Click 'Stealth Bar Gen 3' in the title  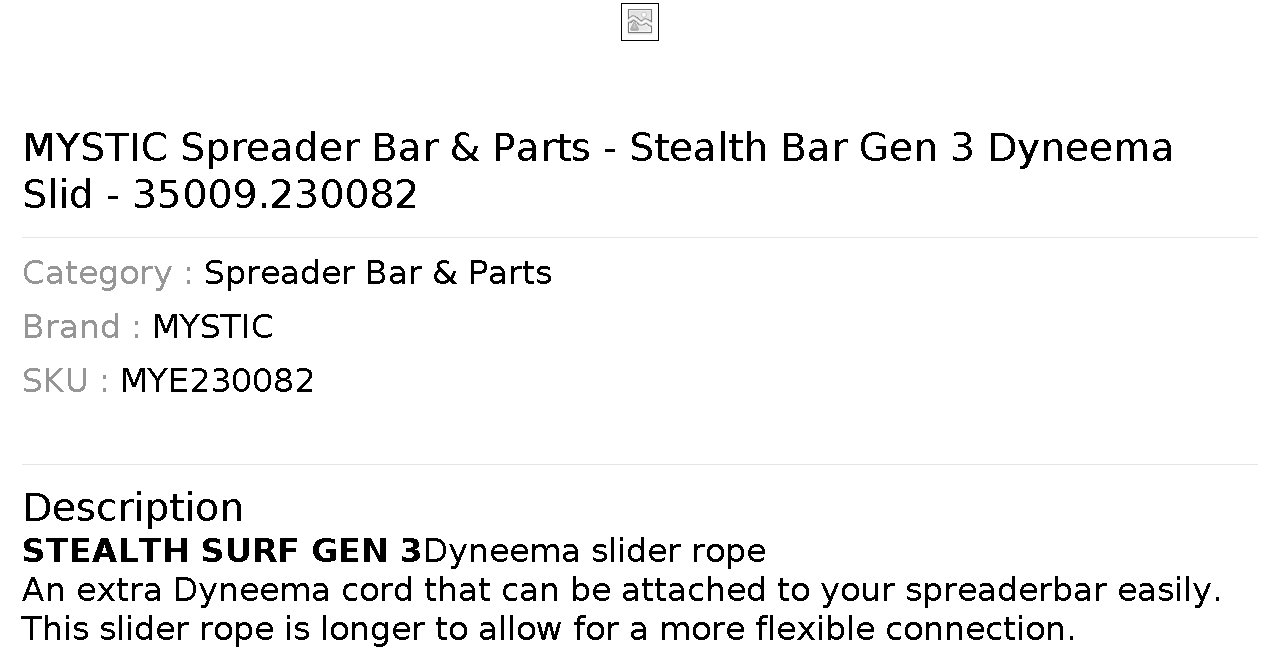point(801,148)
